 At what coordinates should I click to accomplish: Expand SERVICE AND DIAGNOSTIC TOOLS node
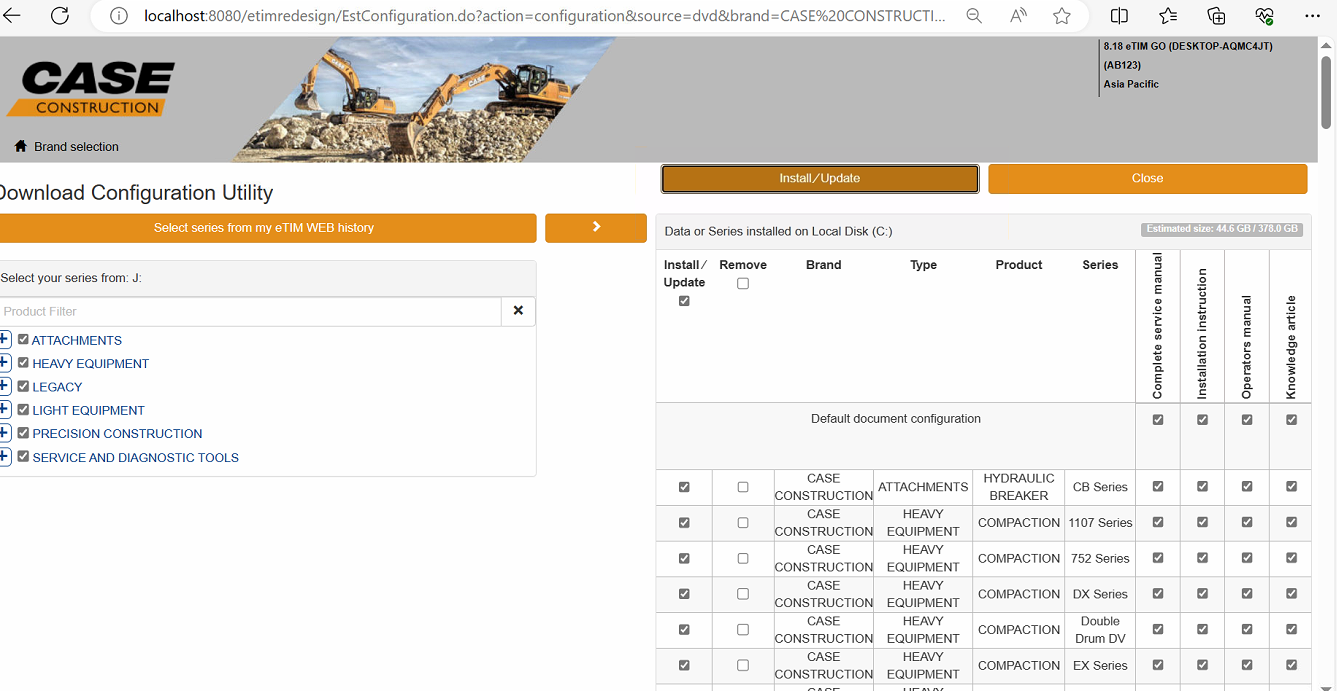(x=5, y=457)
